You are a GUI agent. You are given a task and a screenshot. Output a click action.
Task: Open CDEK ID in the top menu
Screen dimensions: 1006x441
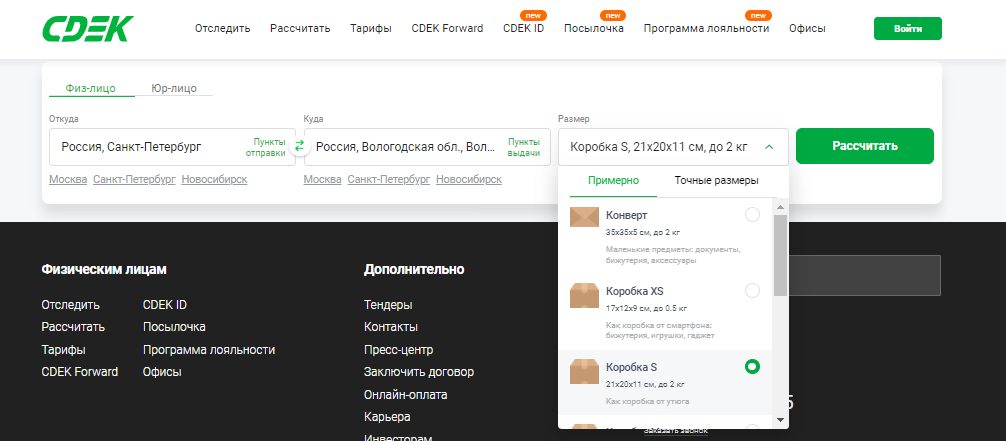click(x=524, y=28)
